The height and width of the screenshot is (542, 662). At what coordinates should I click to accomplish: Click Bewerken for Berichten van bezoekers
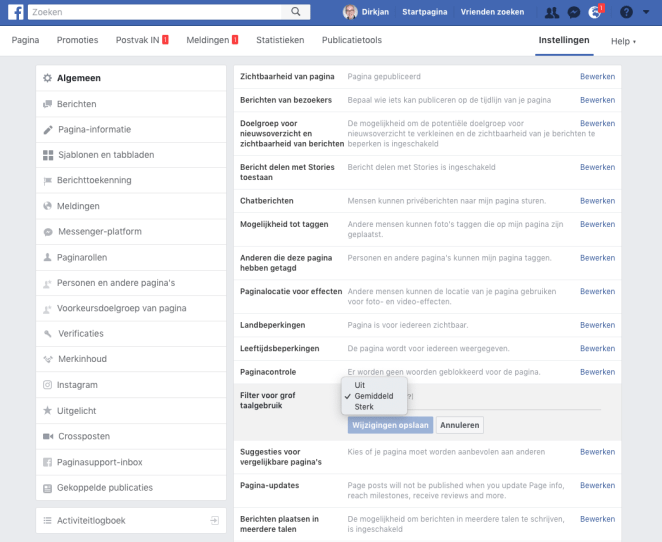[x=597, y=100]
